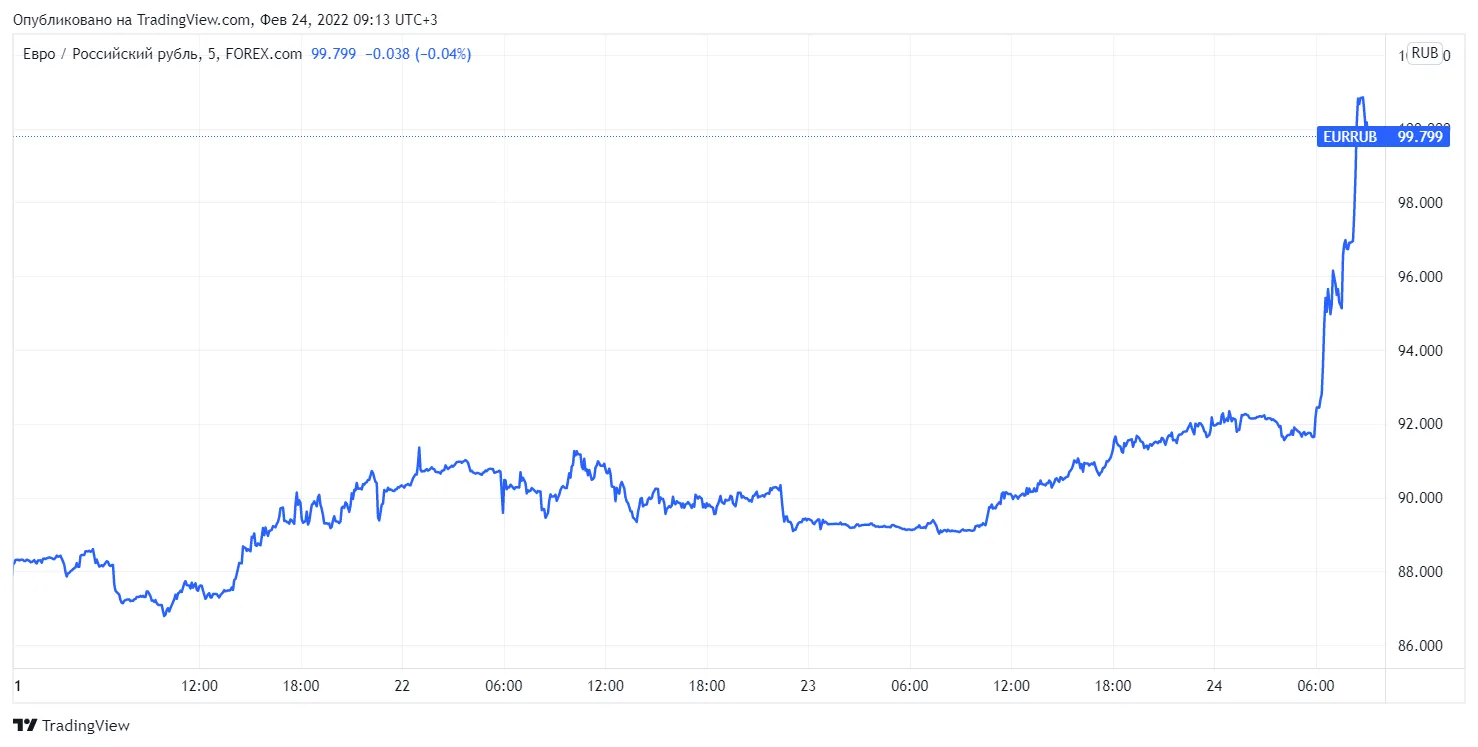The image size is (1478, 747).
Task: Click the date marker 1 on the time axis
Action: pos(17,686)
